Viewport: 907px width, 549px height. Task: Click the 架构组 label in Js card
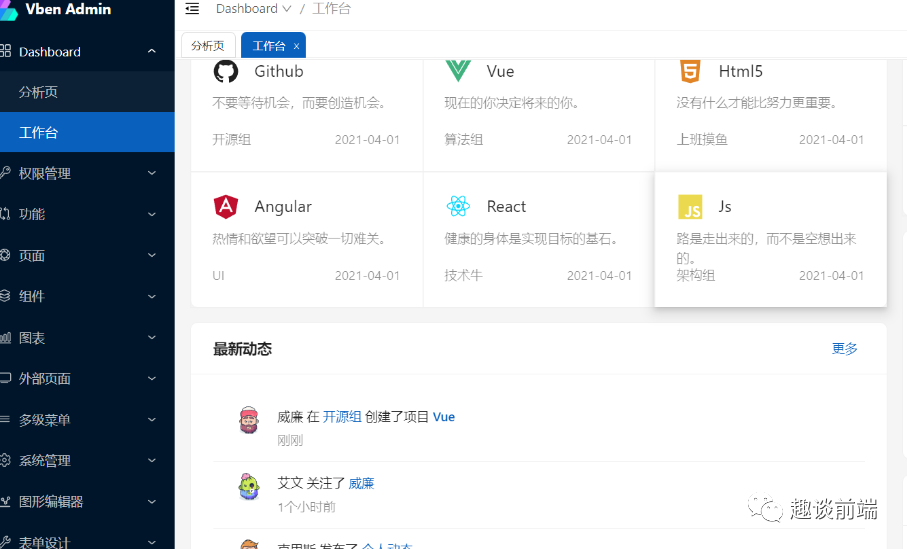click(696, 275)
